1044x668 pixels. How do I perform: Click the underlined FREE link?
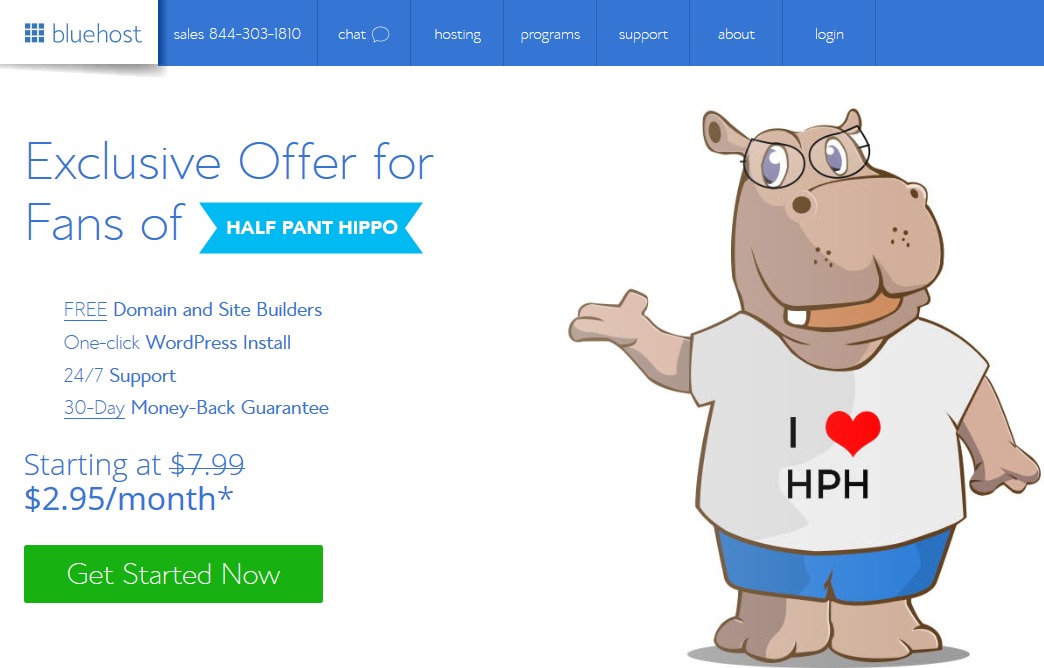[x=85, y=310]
